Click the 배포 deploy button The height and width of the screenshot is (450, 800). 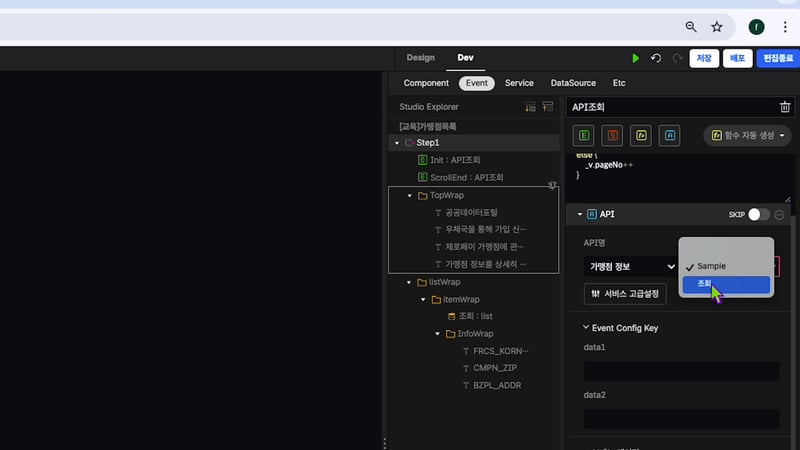(x=737, y=58)
